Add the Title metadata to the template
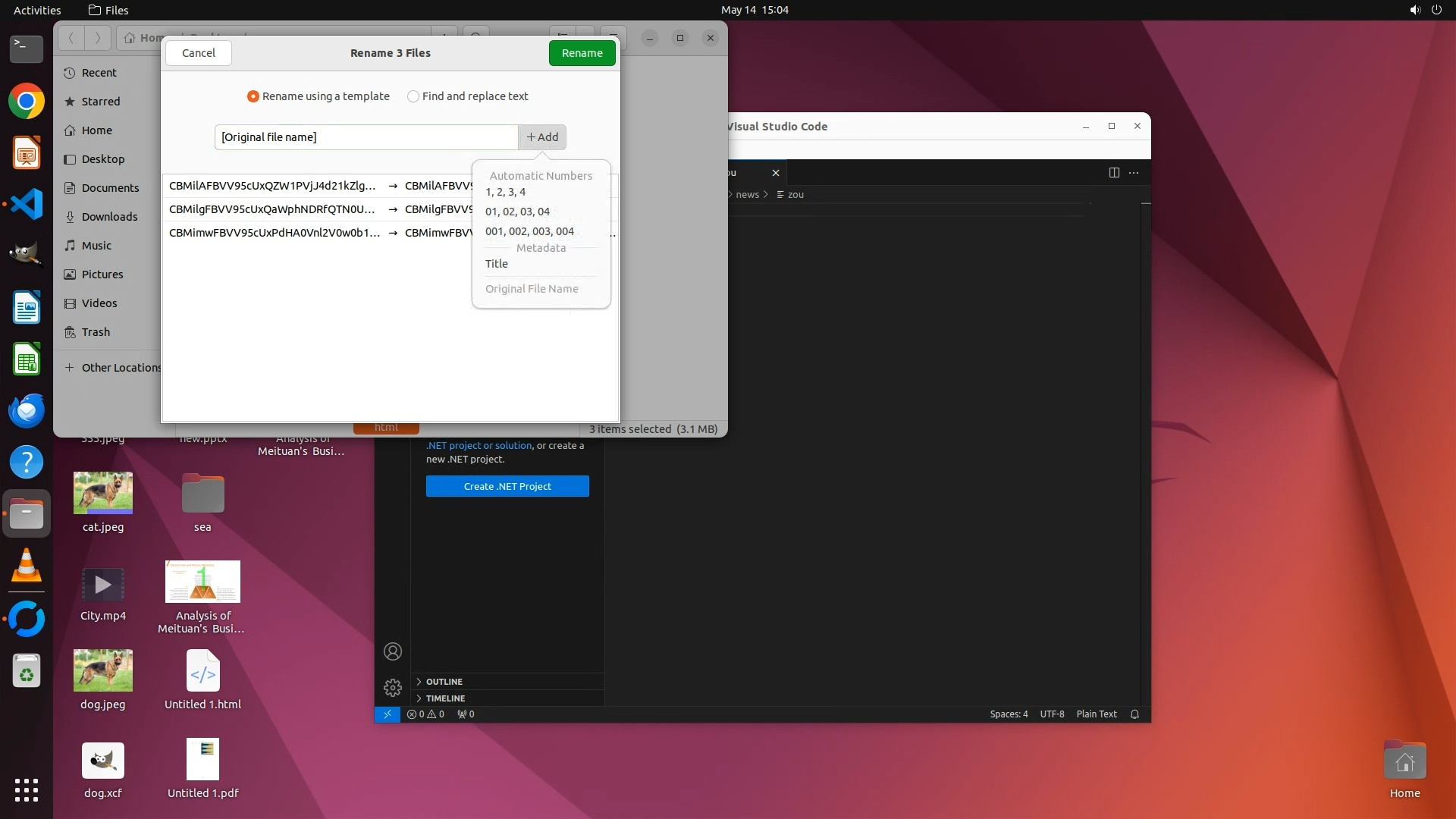Viewport: 1456px width, 819px height. (x=497, y=264)
